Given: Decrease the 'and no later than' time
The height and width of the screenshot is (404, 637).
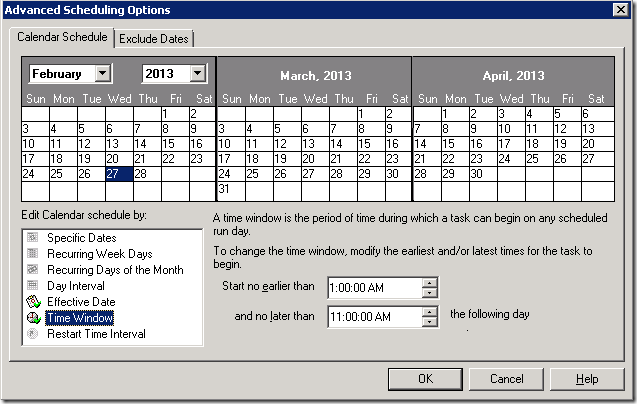Looking at the screenshot, I should pyautogui.click(x=430, y=322).
